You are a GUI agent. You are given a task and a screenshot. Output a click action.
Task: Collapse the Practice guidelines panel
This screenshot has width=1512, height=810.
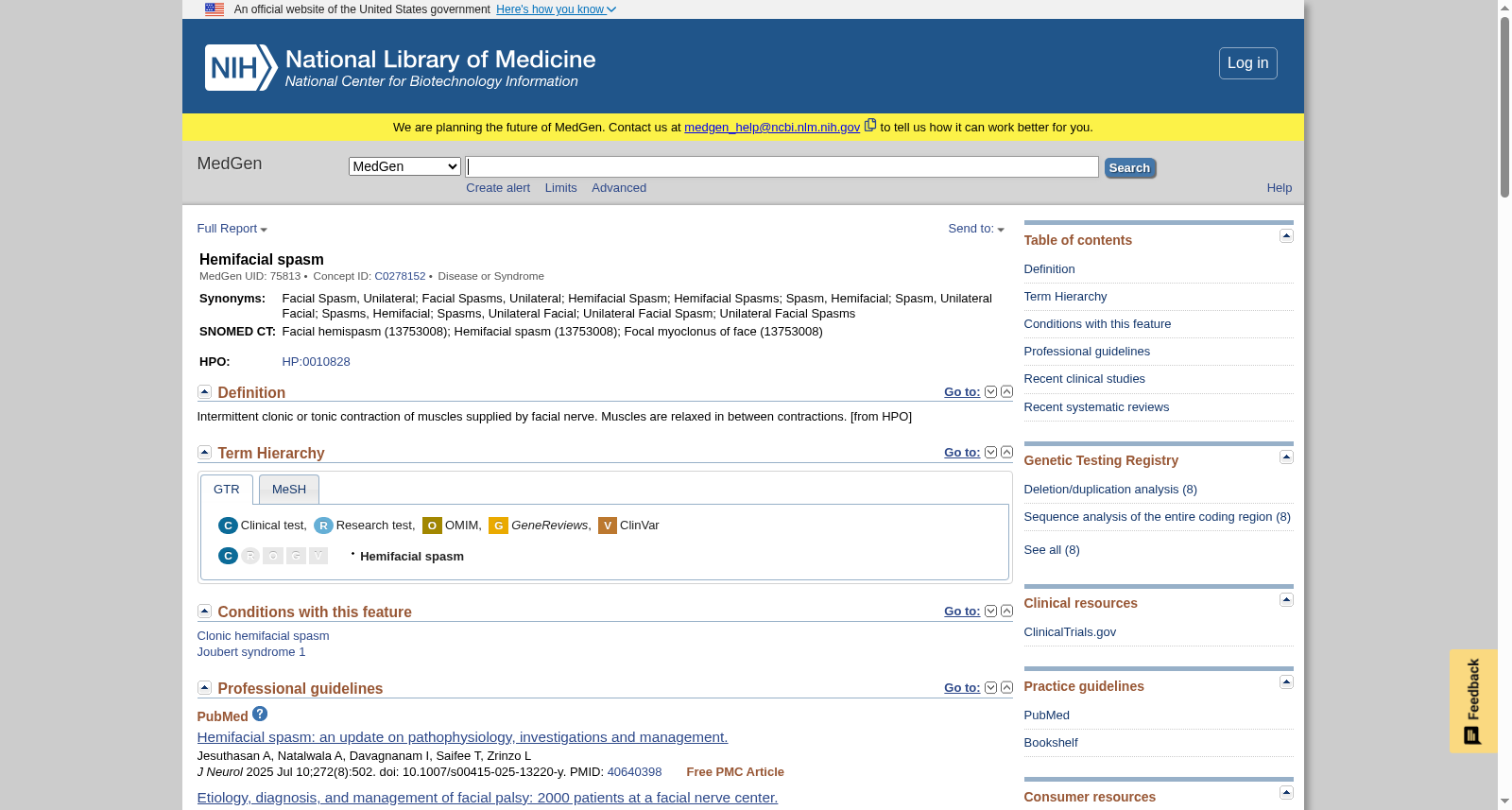point(1286,681)
